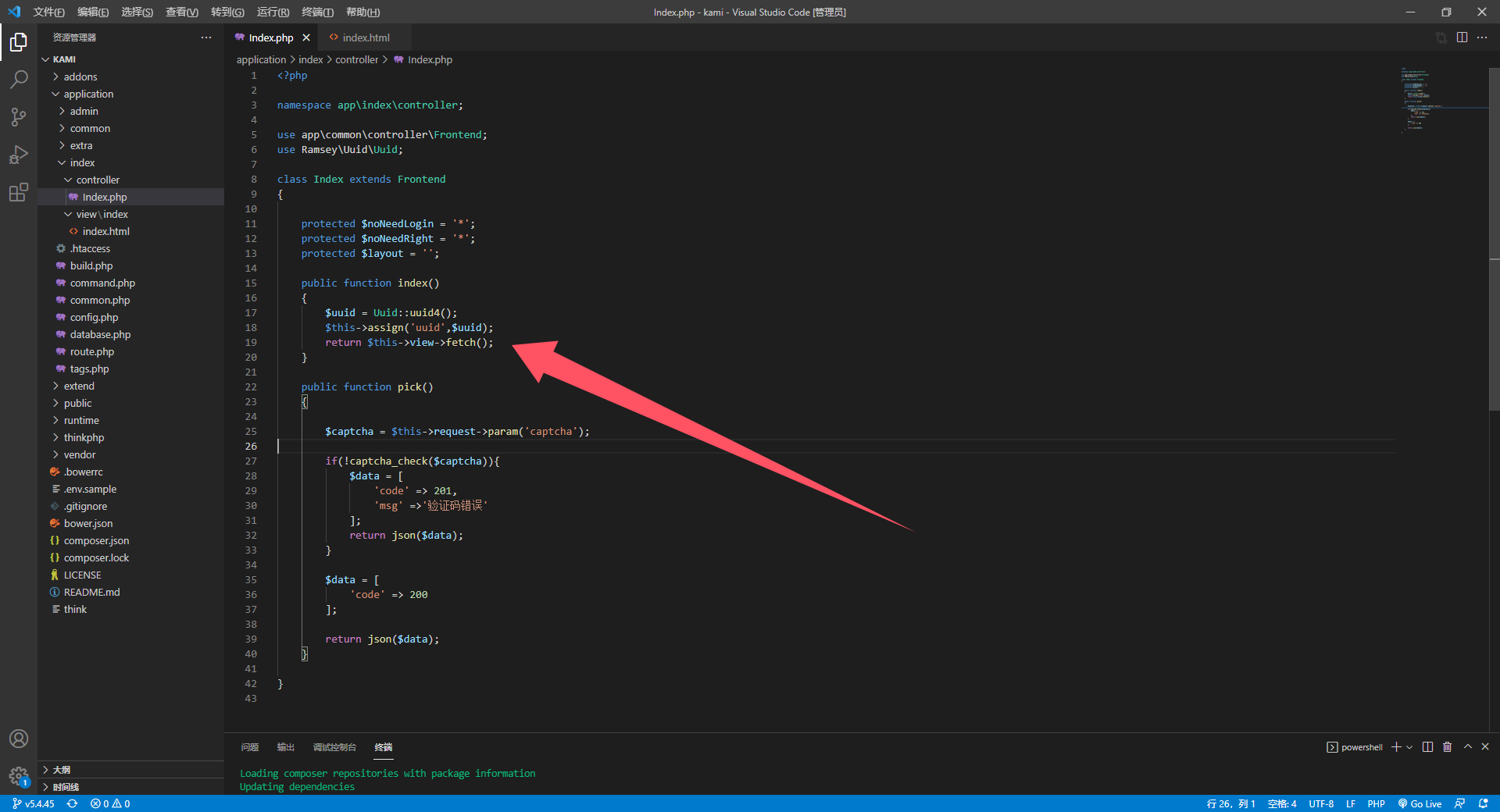Kill the terminal with the trash icon
This screenshot has height=812, width=1500.
point(1447,747)
